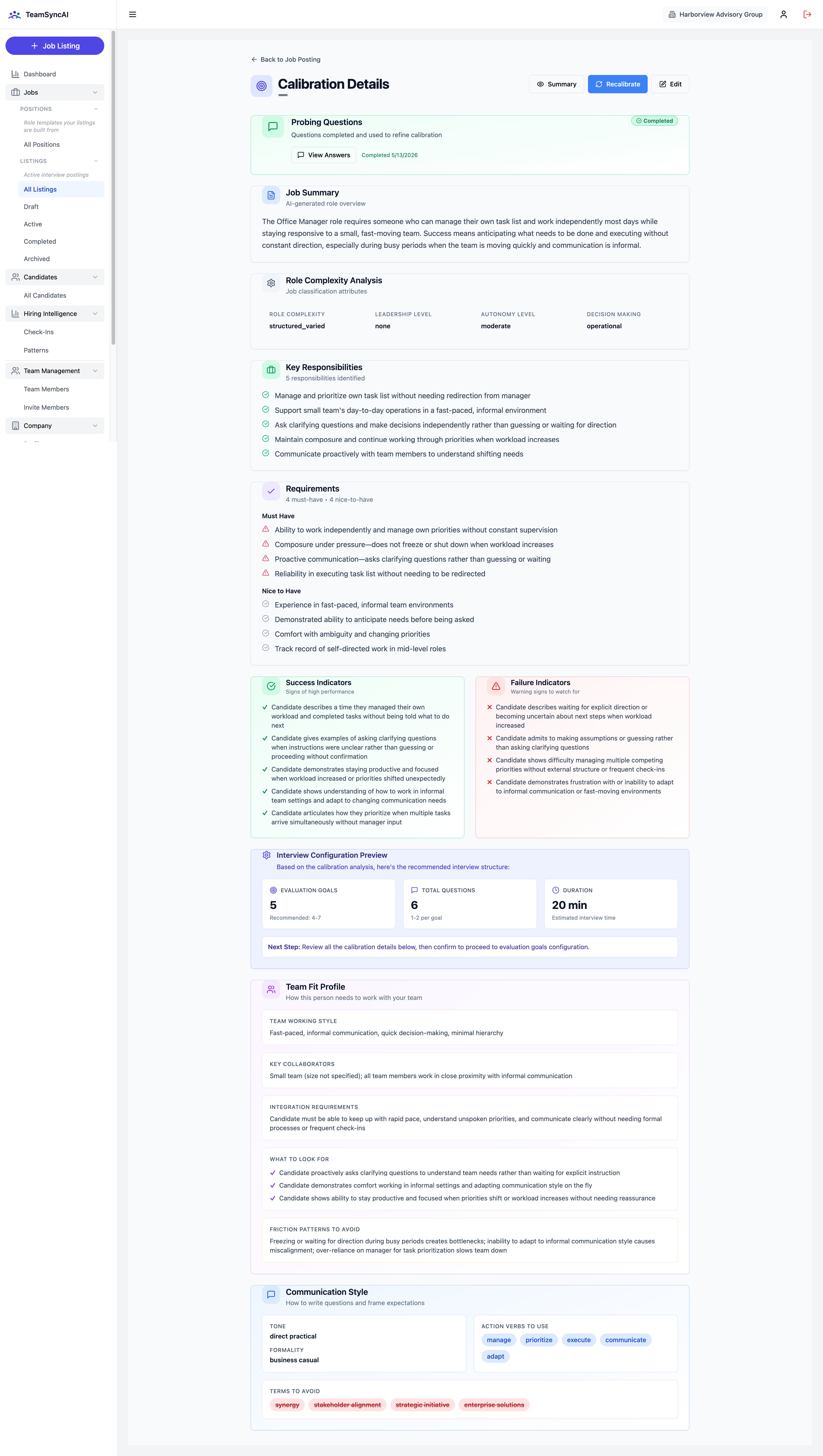The width and height of the screenshot is (823, 1456).
Task: Open the Dashboard page
Action: (x=55, y=74)
